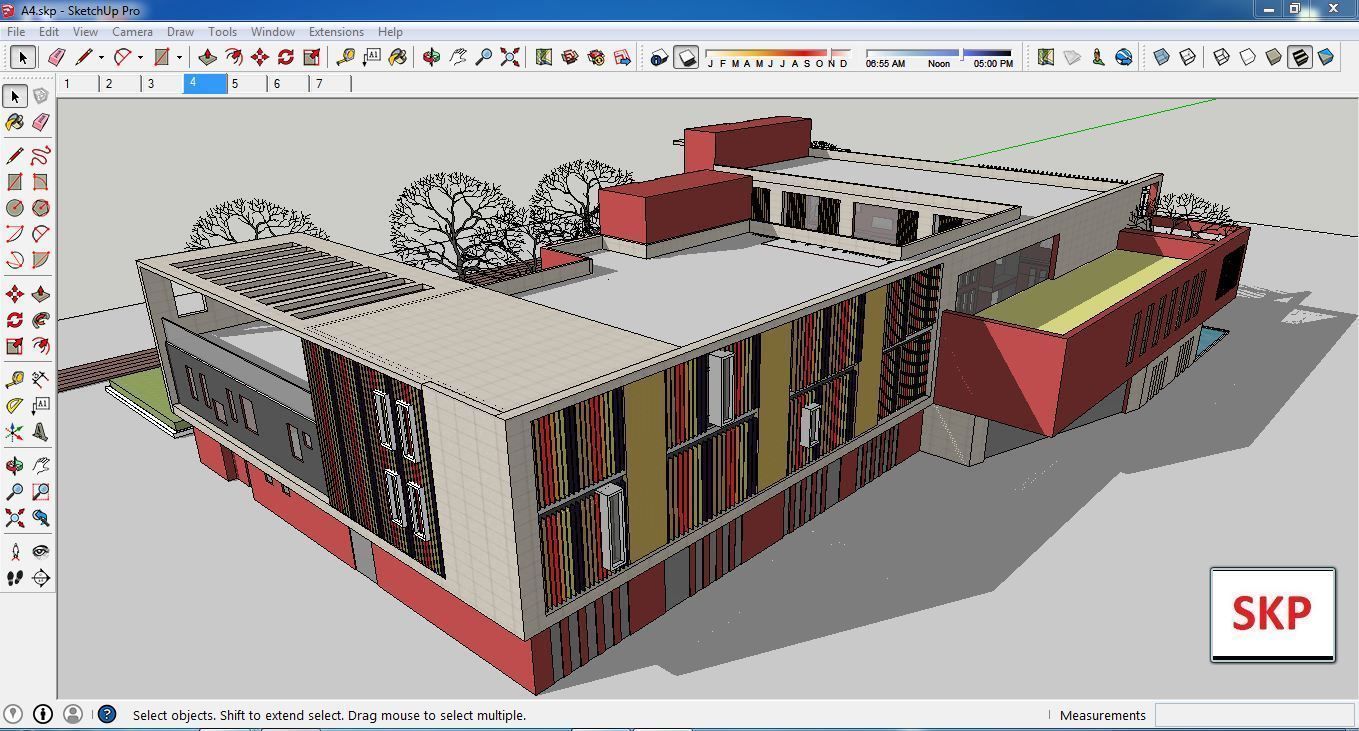Image resolution: width=1359 pixels, height=731 pixels.
Task: Select the Dimension tool
Action: click(x=41, y=380)
